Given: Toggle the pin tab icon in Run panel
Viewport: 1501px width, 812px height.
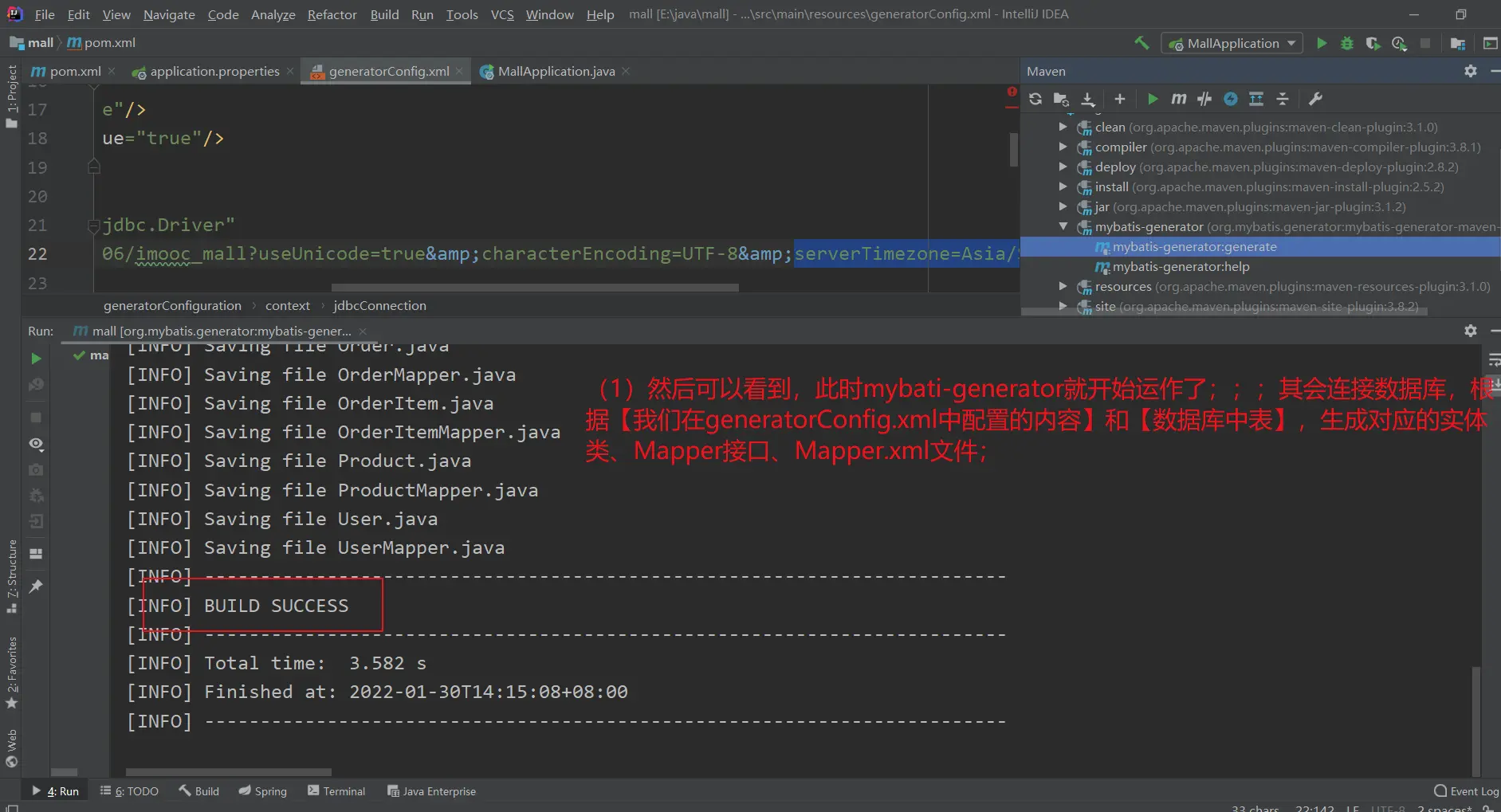Looking at the screenshot, I should pyautogui.click(x=36, y=586).
